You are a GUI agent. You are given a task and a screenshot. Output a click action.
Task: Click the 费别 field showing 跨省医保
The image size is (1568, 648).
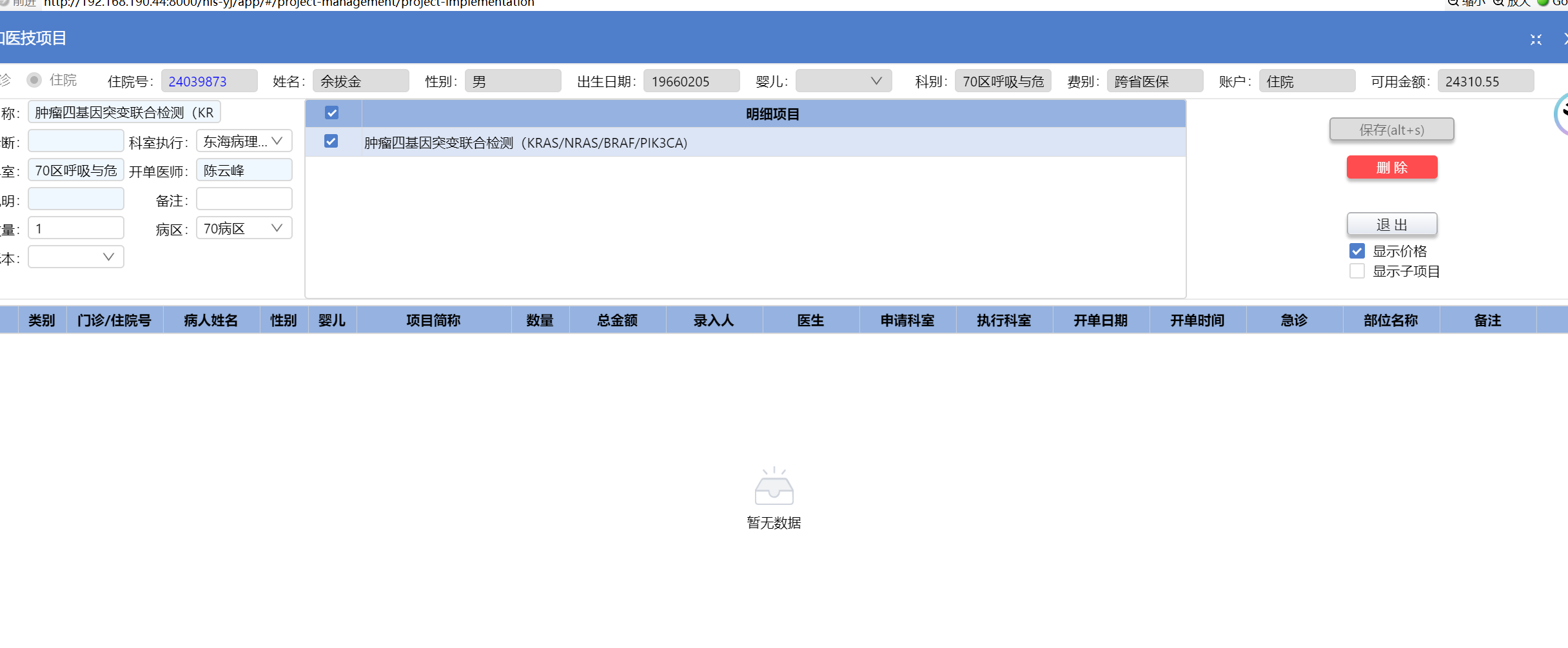tap(1155, 81)
